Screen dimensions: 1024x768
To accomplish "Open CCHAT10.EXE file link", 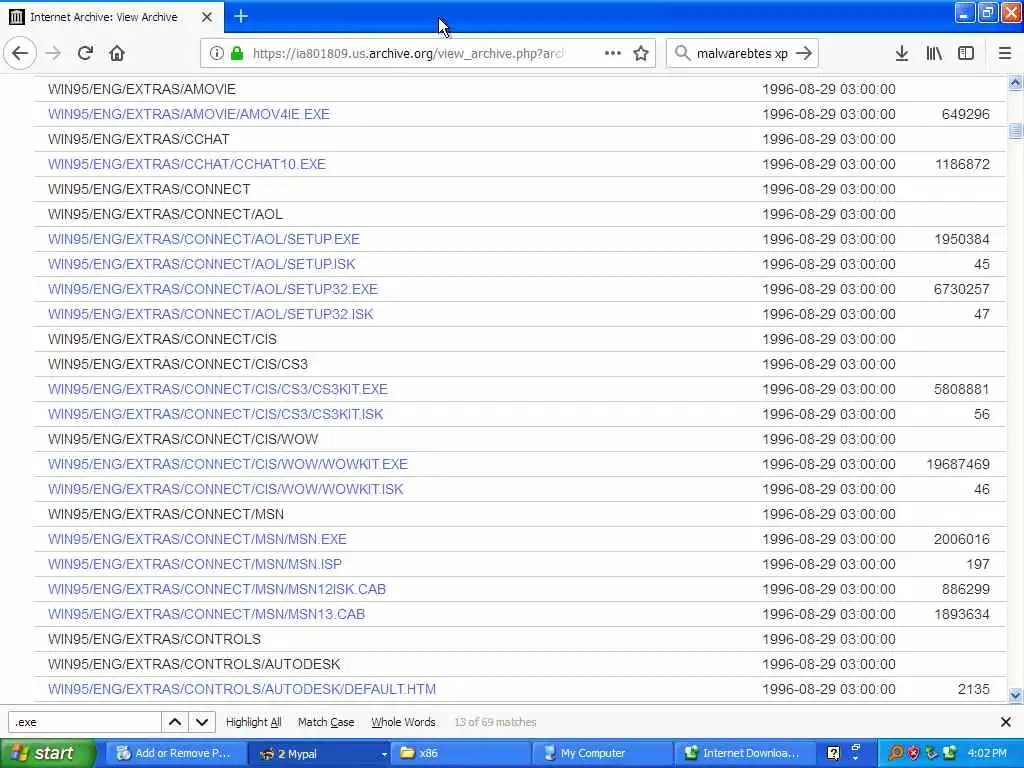I will click(x=187, y=164).
